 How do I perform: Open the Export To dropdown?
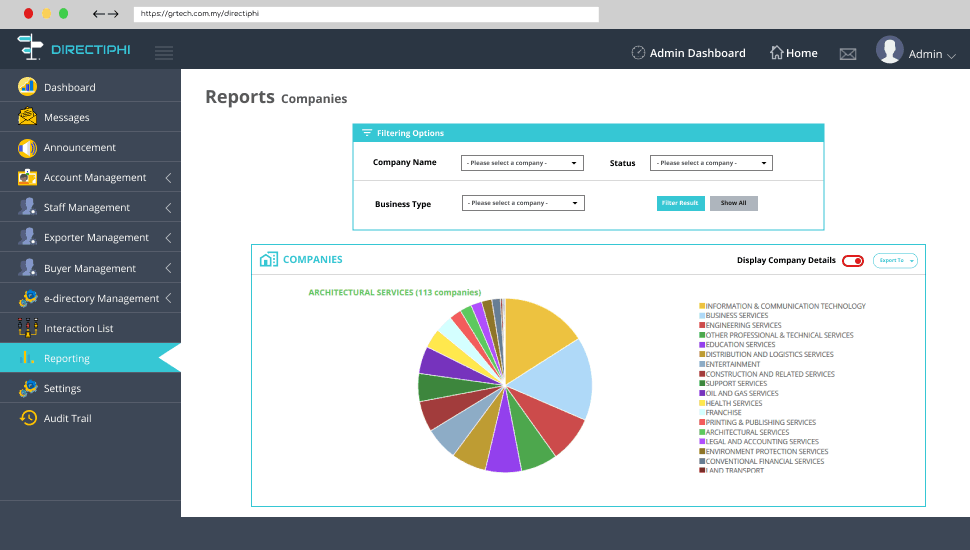(895, 260)
